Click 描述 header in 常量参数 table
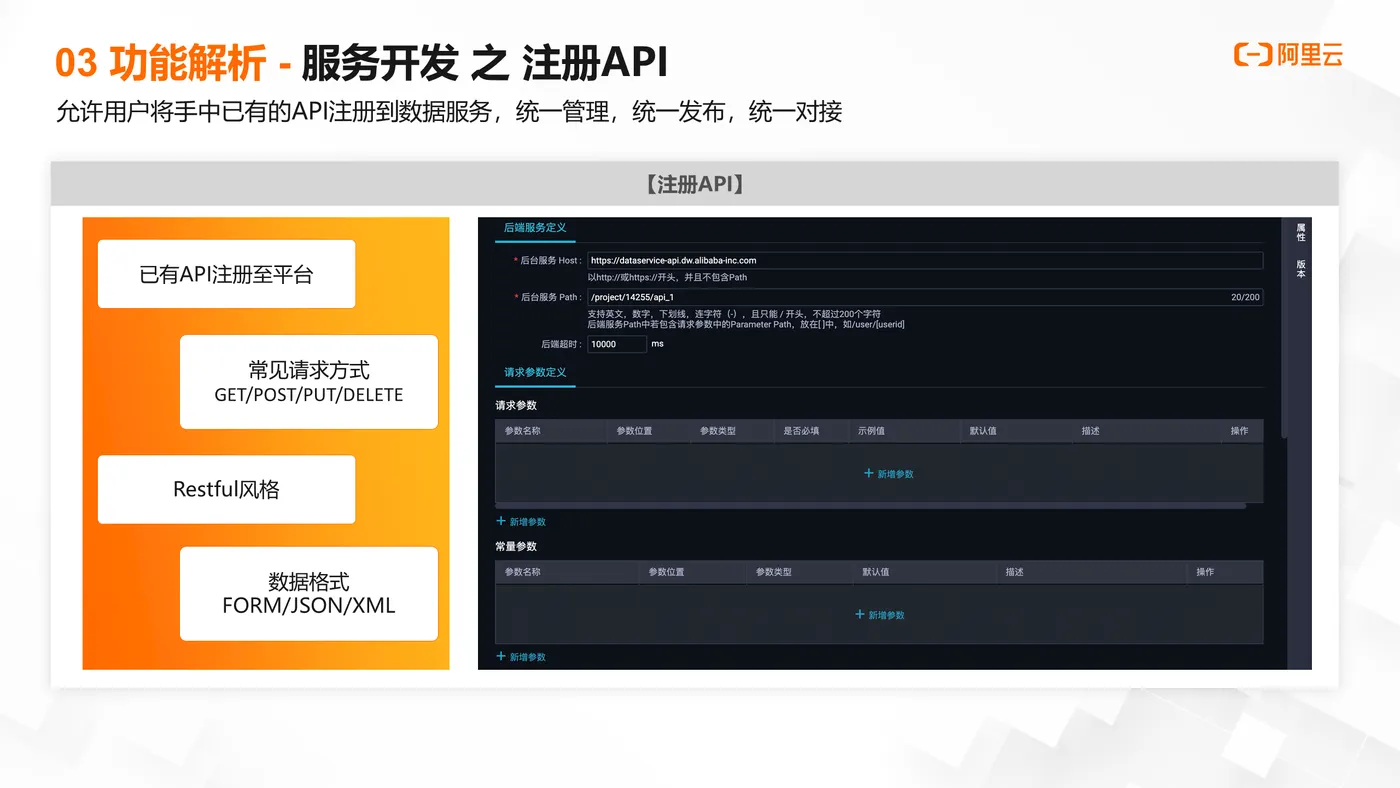The width and height of the screenshot is (1400, 788). [1014, 572]
